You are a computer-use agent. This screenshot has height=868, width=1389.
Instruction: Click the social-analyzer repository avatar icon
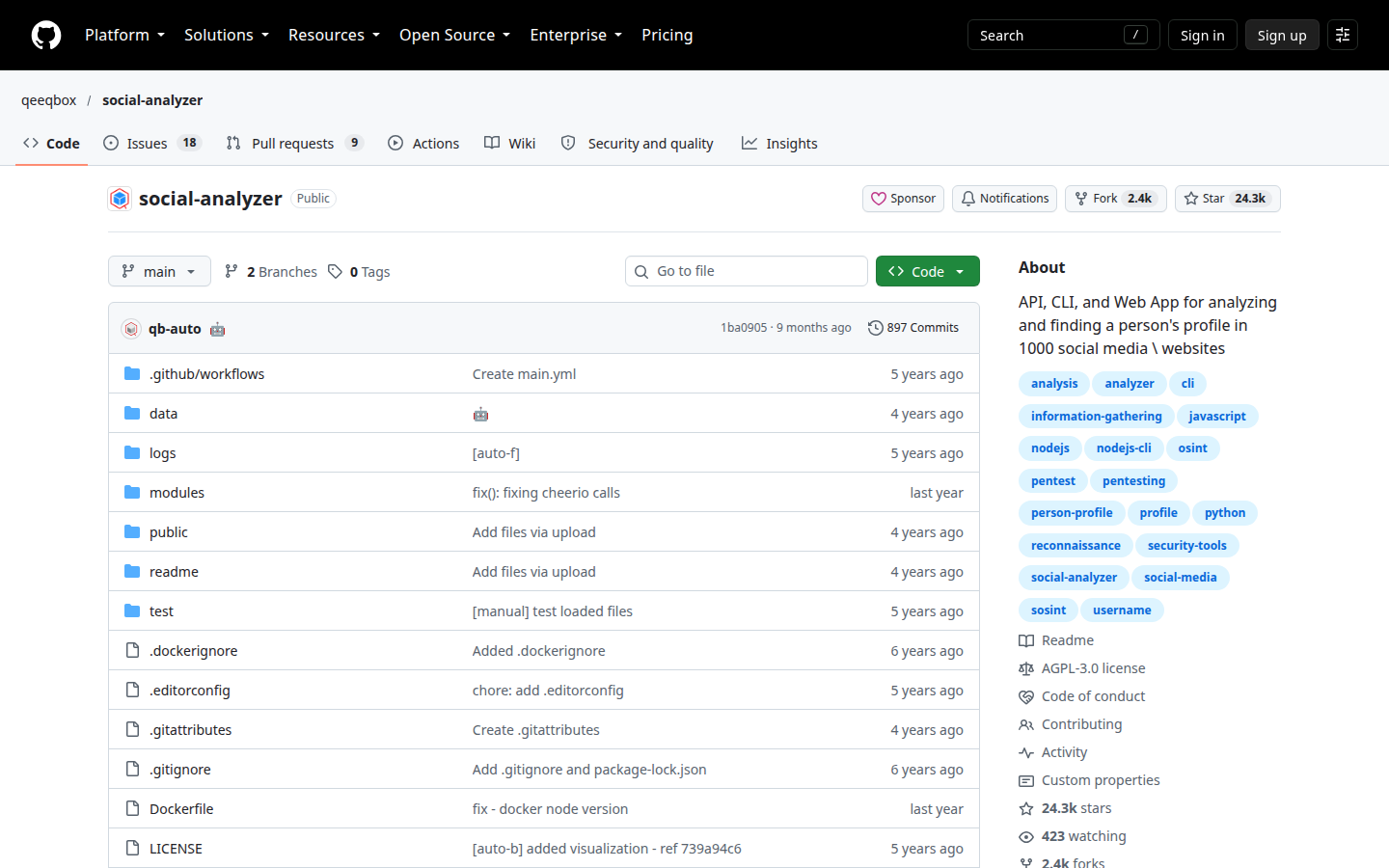pos(120,199)
